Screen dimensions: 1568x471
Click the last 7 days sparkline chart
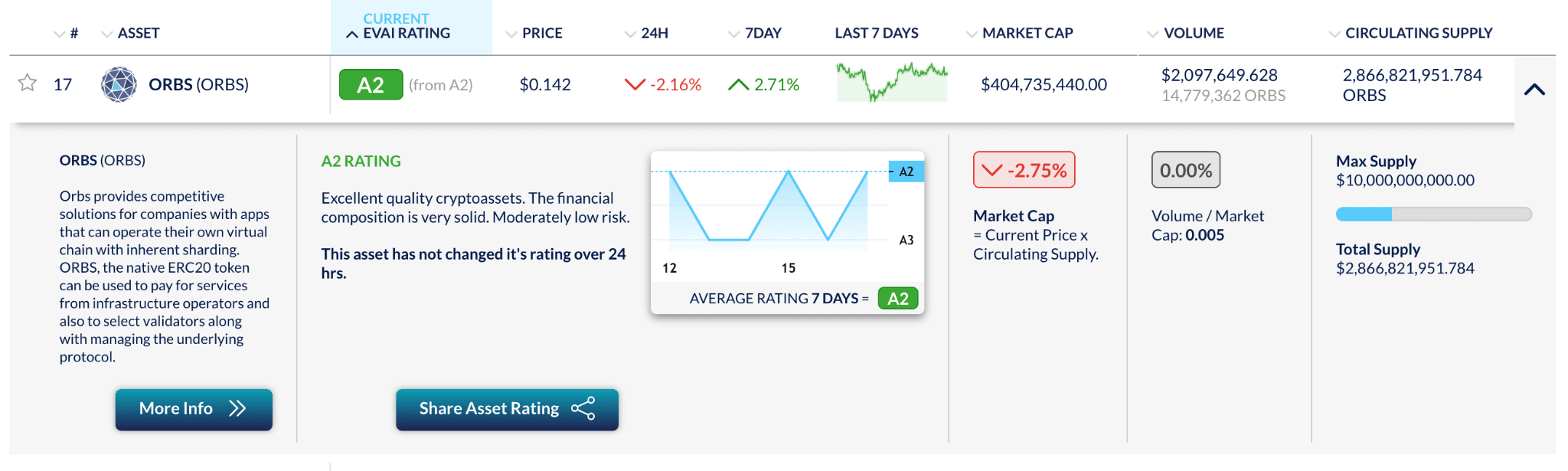coord(892,82)
